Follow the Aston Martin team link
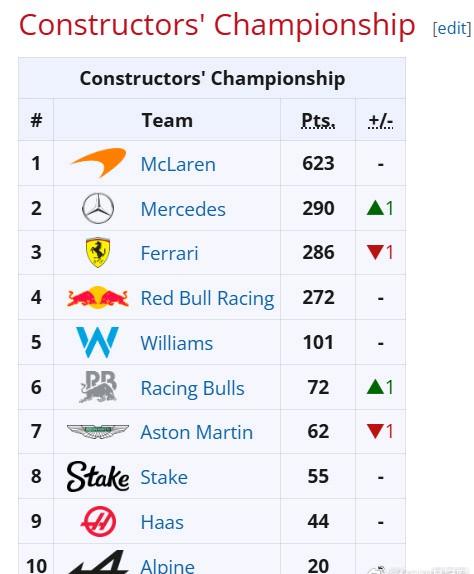 [197, 432]
